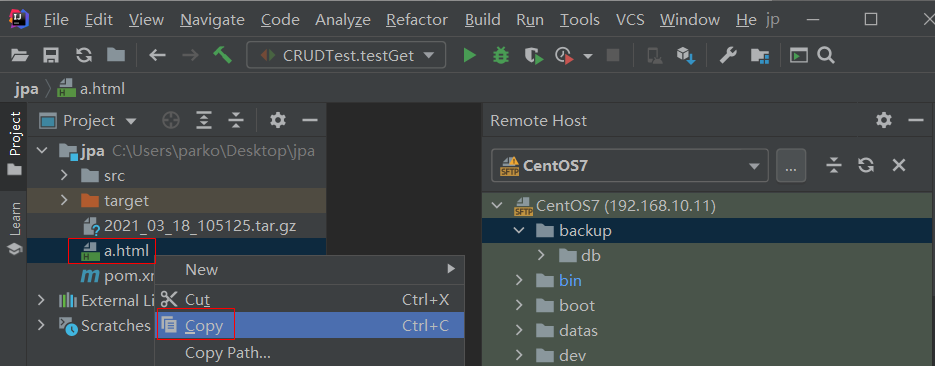Screen dimensions: 935x366
Task: Expand the src folder
Action: point(64,176)
